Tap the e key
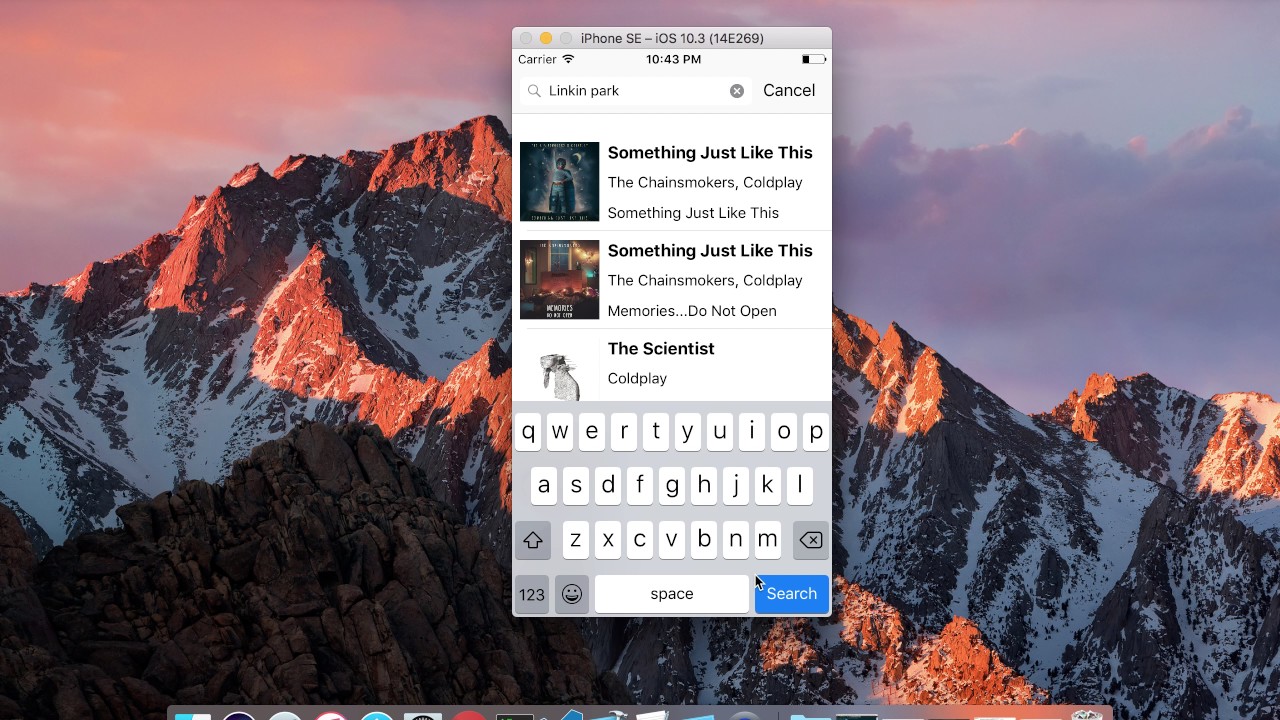The height and width of the screenshot is (720, 1280). [x=592, y=432]
